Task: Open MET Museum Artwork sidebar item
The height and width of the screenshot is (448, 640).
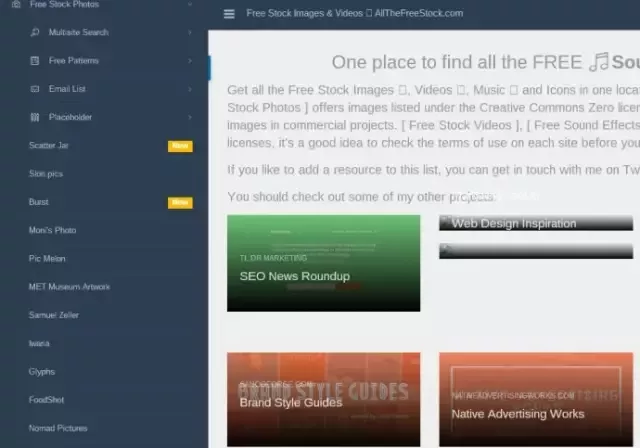Action: (69, 287)
